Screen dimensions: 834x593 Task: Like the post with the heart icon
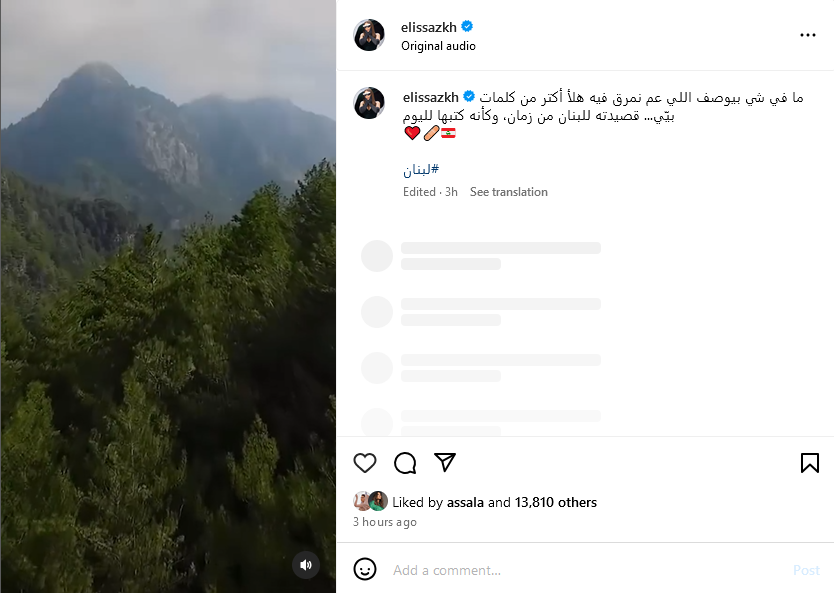pyautogui.click(x=365, y=463)
